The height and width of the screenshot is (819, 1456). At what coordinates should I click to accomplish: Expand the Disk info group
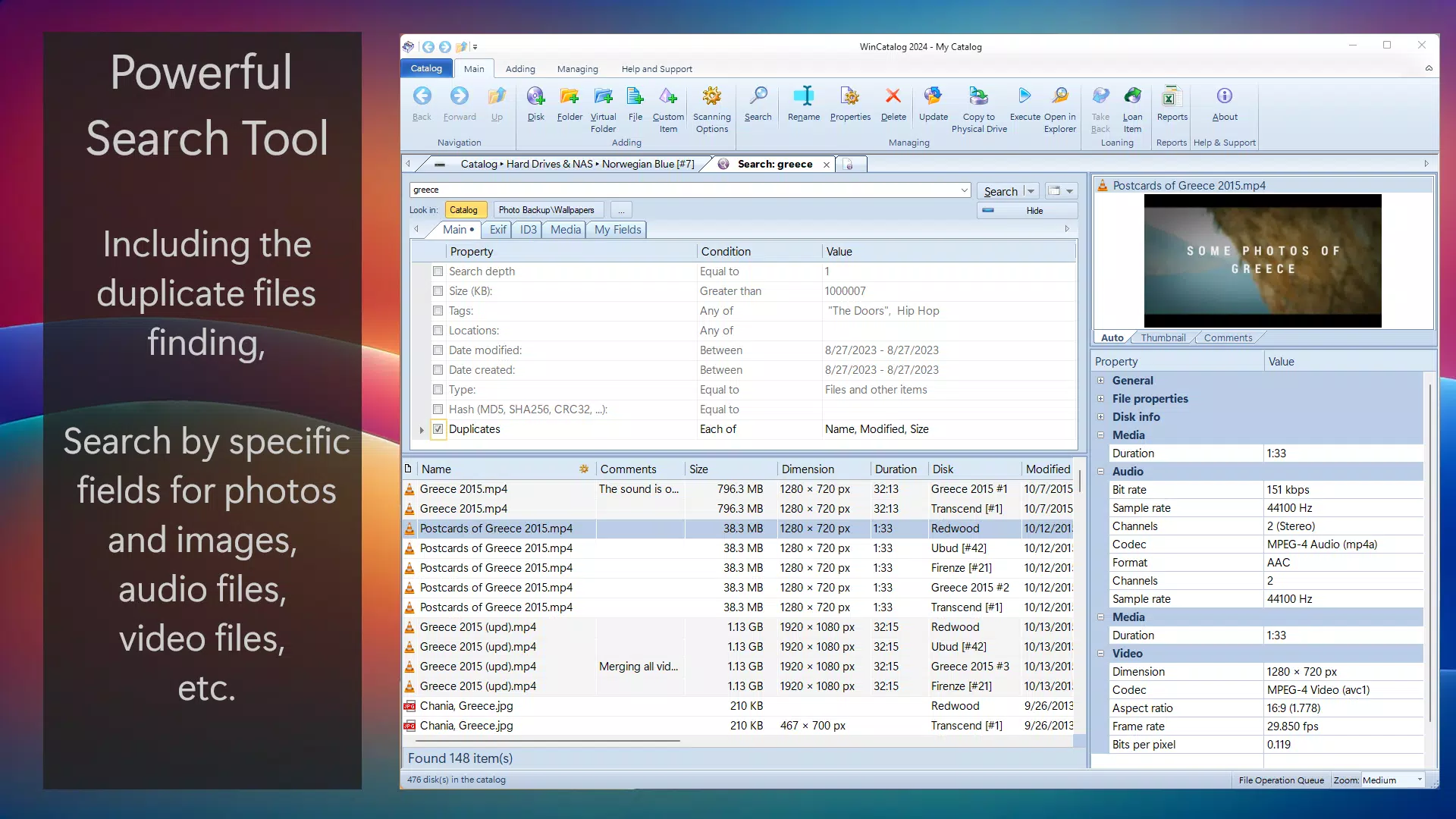click(x=1100, y=417)
